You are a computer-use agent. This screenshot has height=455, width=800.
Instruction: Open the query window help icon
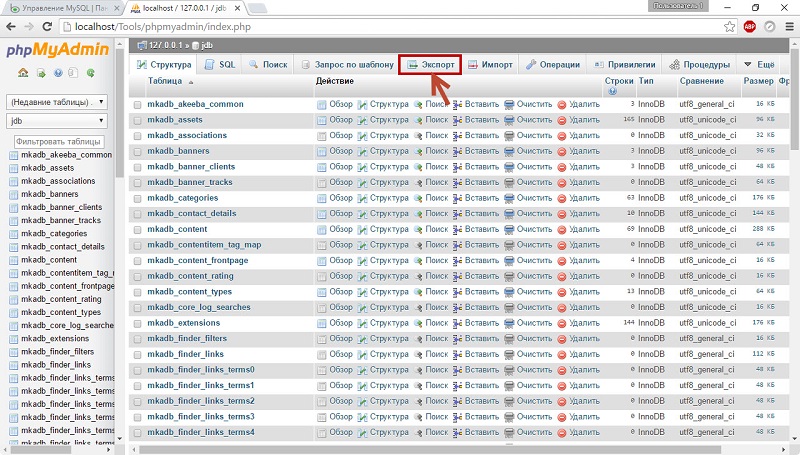(x=58, y=73)
